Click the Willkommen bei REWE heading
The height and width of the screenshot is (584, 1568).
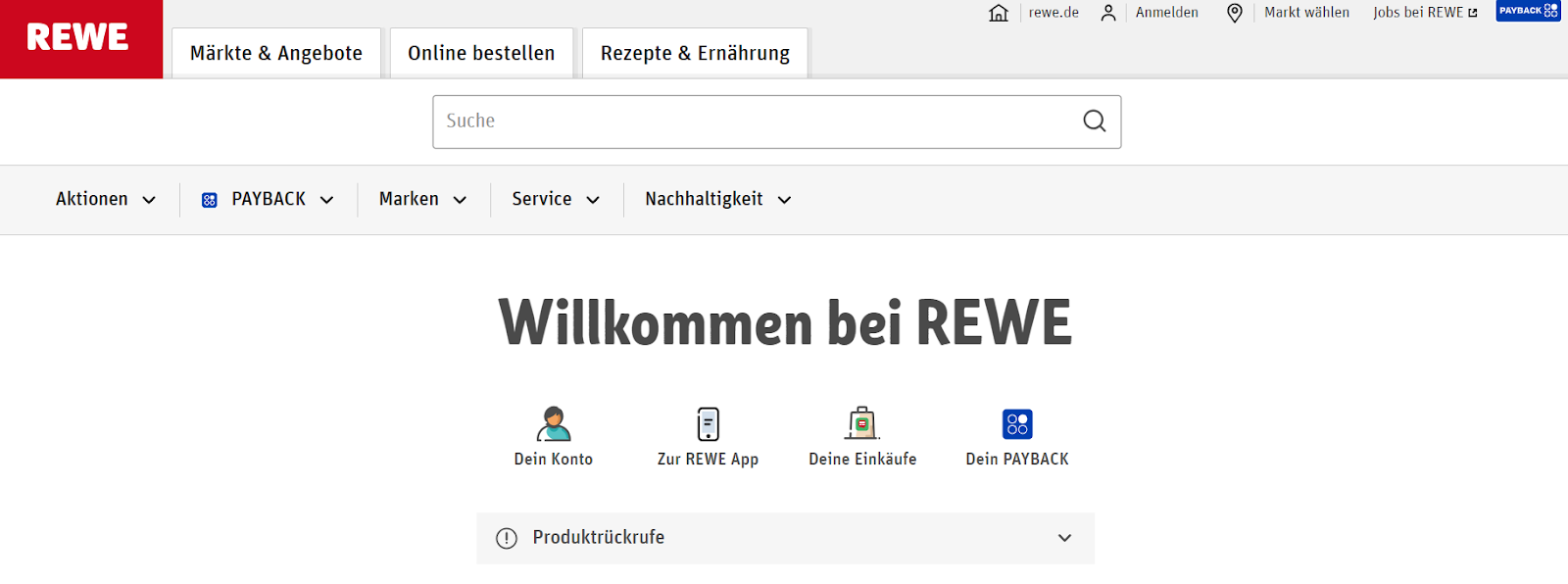[x=786, y=322]
